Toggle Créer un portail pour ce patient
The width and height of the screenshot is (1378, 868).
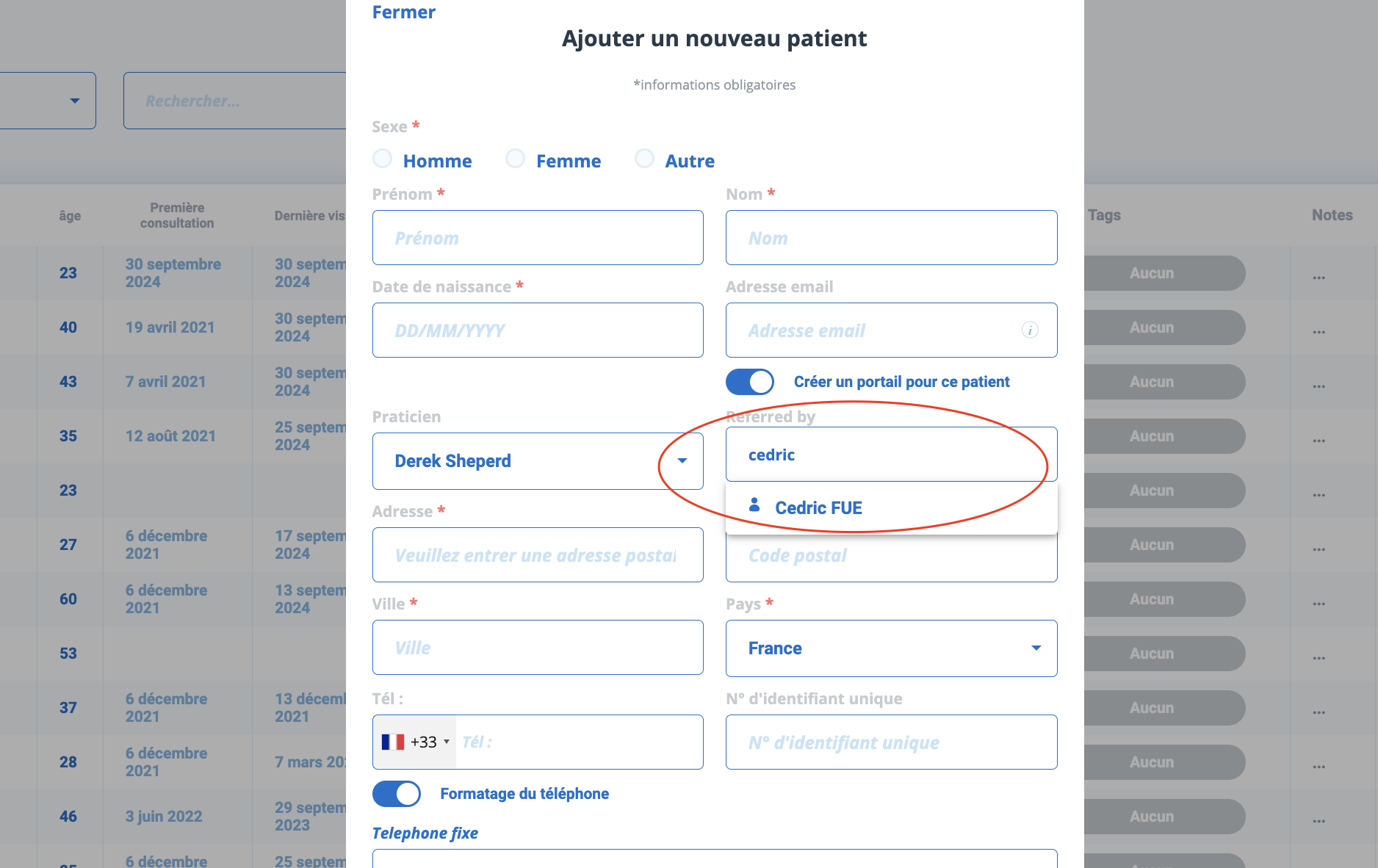(750, 382)
